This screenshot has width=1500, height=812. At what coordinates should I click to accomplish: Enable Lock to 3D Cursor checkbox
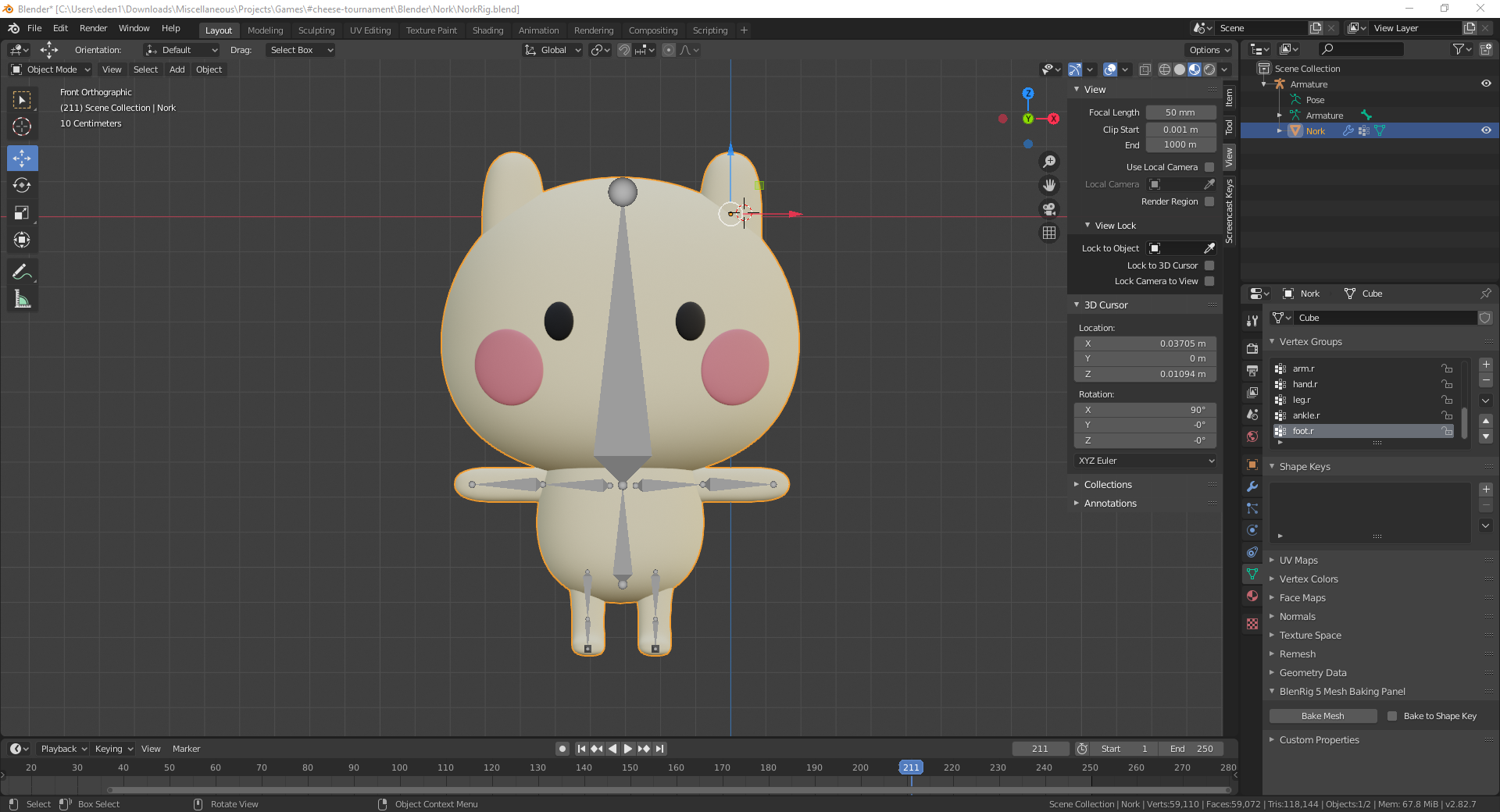1209,265
